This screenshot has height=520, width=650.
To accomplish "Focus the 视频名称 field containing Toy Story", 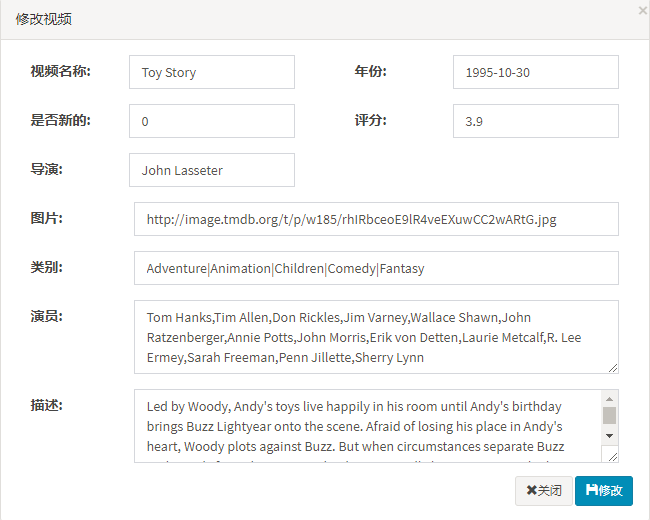I will point(212,72).
